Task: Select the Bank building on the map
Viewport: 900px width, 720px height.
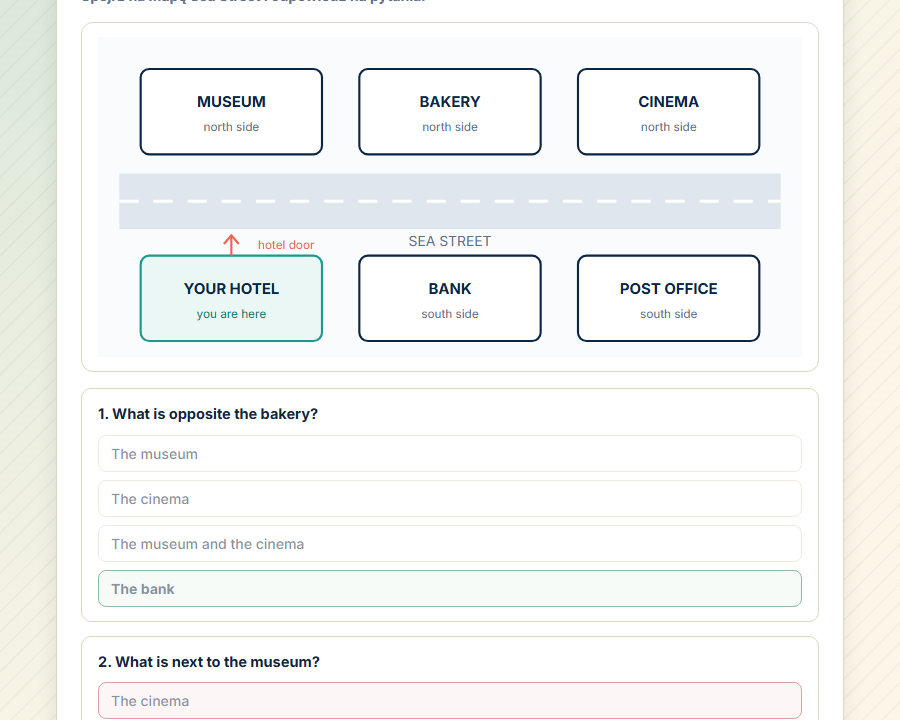Action: pyautogui.click(x=450, y=299)
